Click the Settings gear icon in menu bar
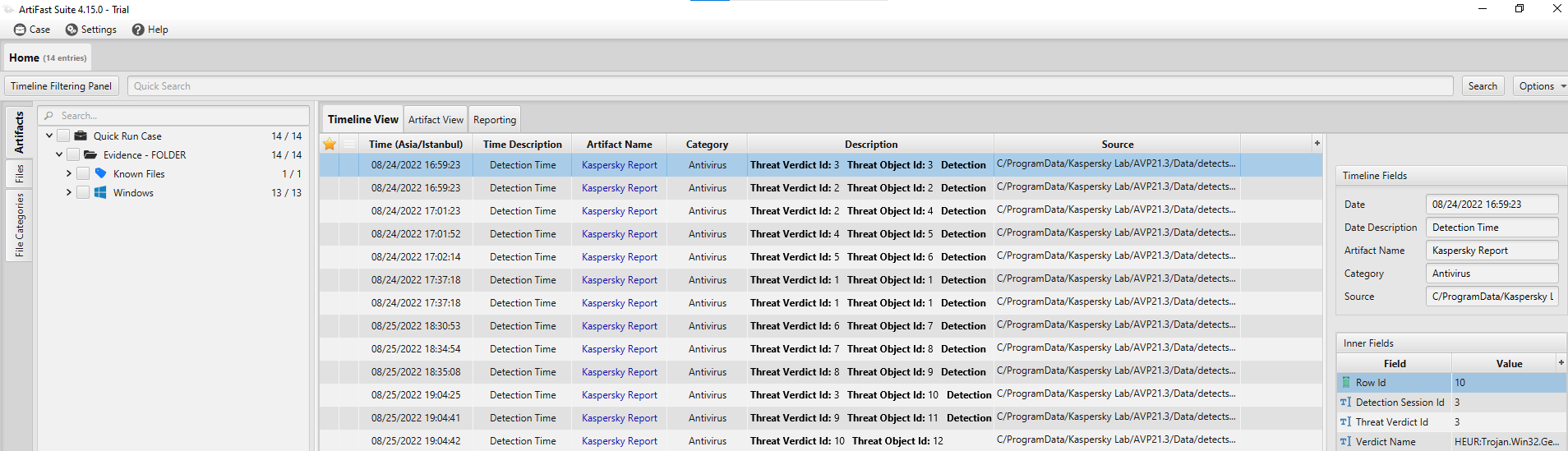The image size is (1568, 451). 71,30
